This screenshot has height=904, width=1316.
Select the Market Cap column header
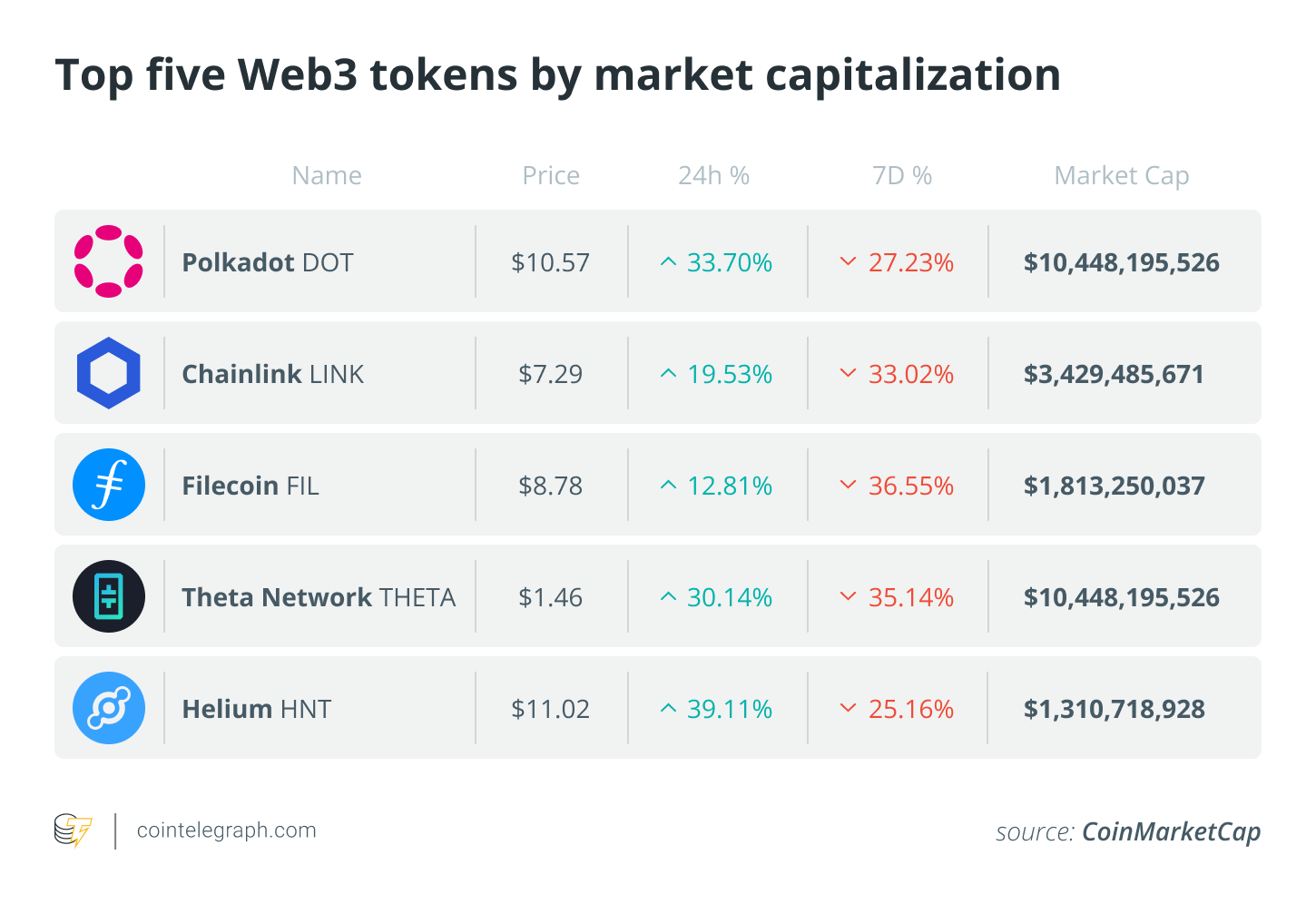tap(1122, 176)
